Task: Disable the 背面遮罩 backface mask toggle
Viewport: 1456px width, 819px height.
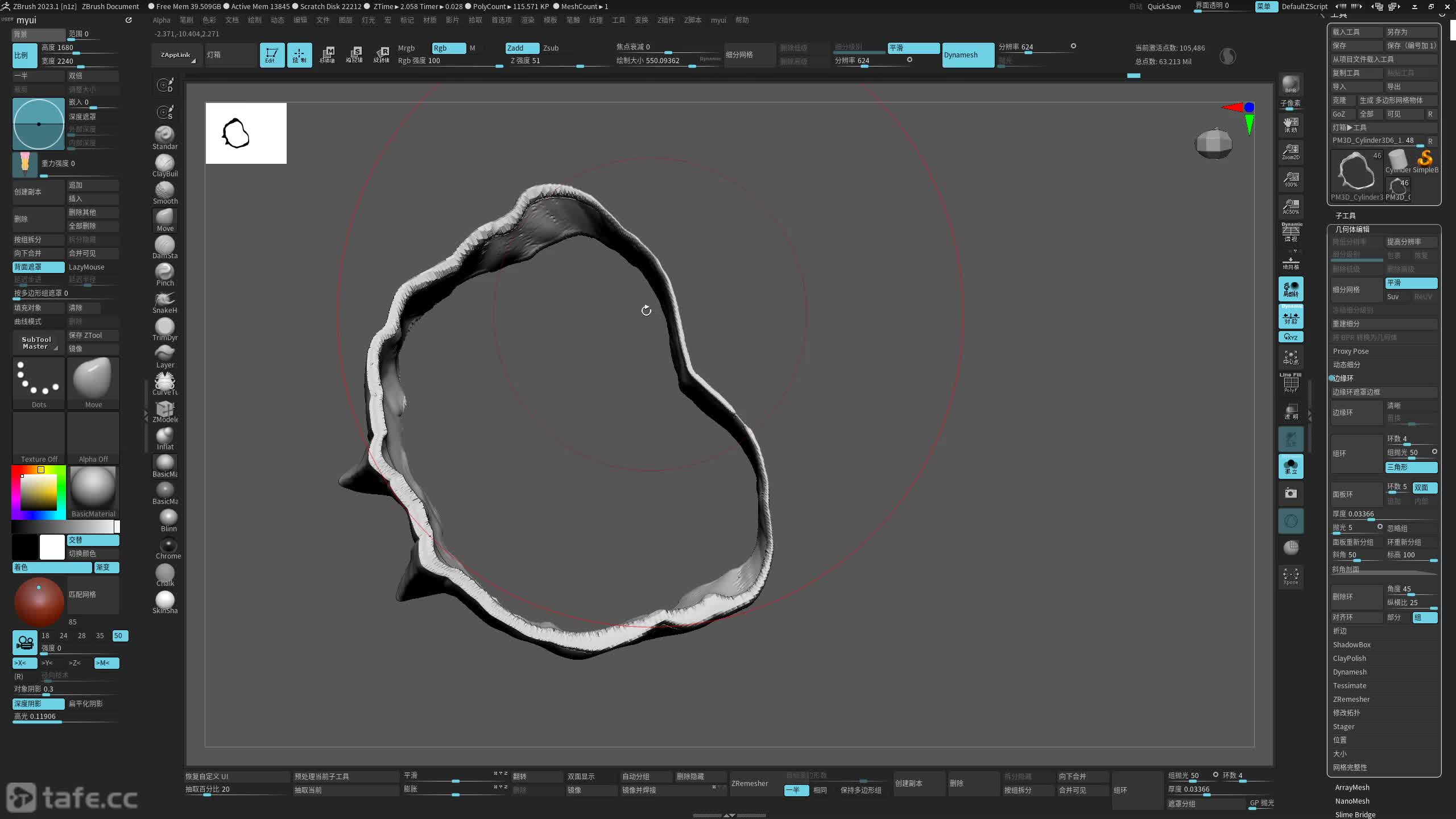Action: (x=38, y=267)
